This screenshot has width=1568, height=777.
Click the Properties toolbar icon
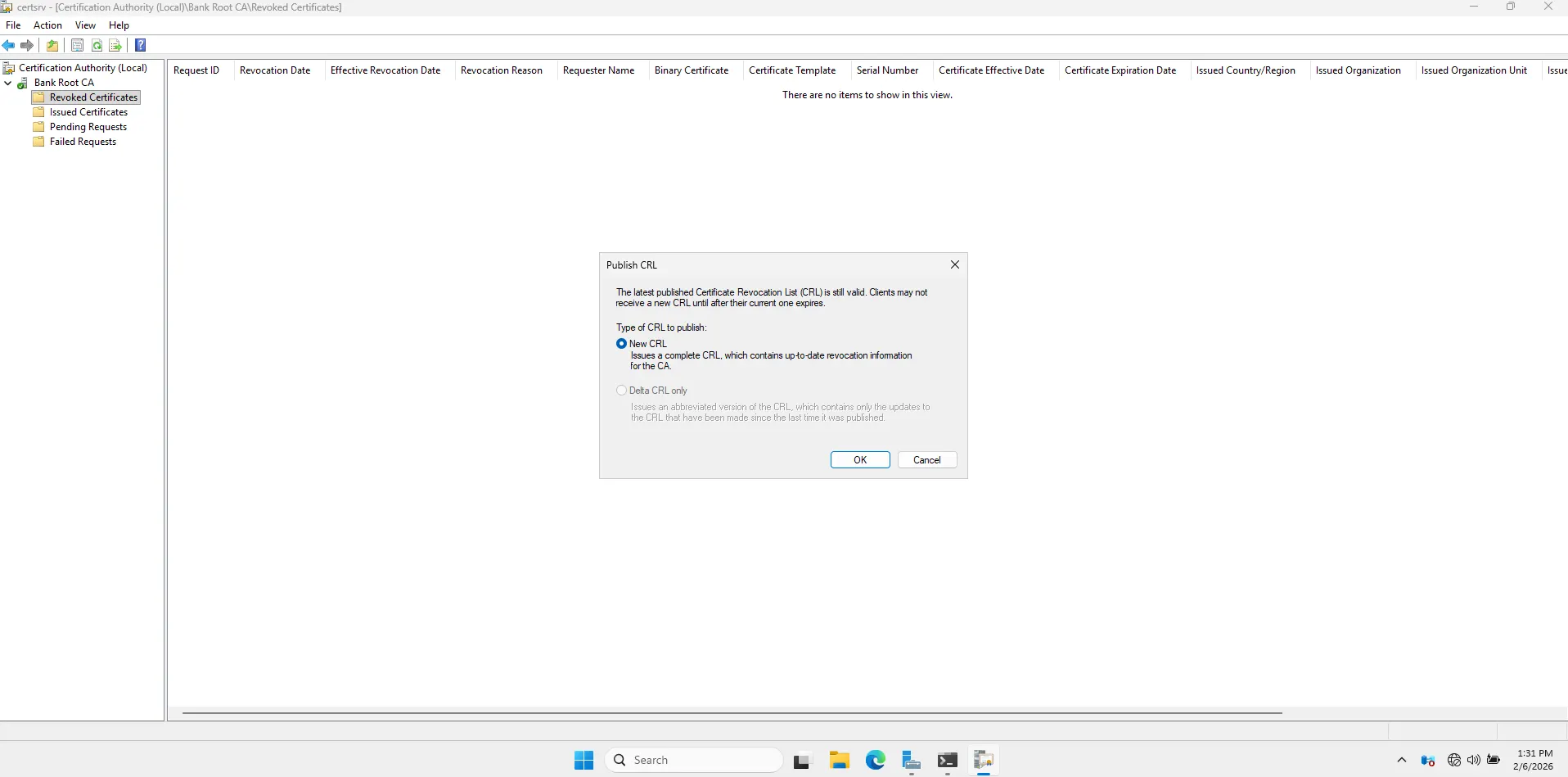click(78, 46)
